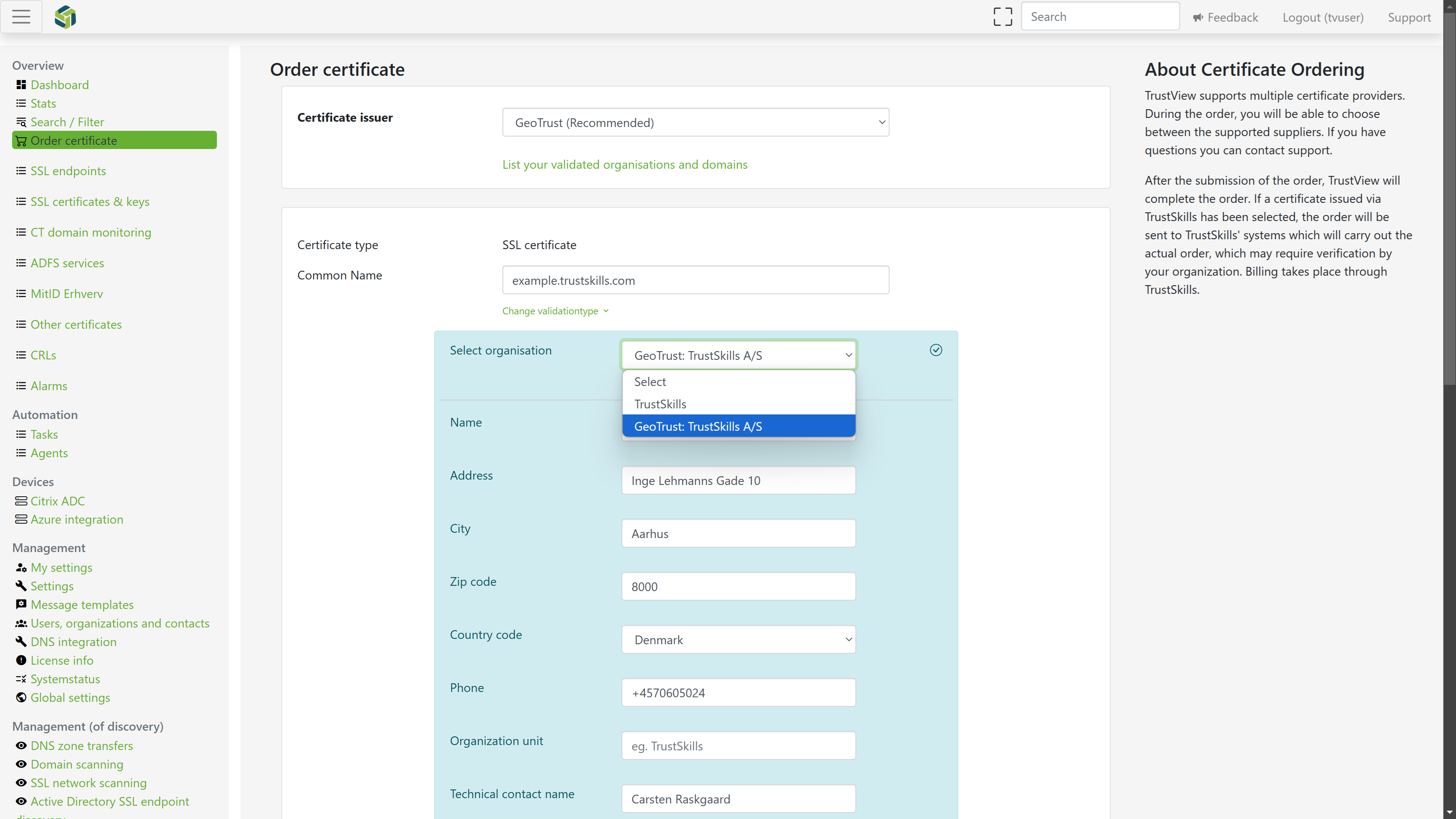The width and height of the screenshot is (1456, 819).
Task: Click Logout (tvuser)
Action: click(1323, 17)
